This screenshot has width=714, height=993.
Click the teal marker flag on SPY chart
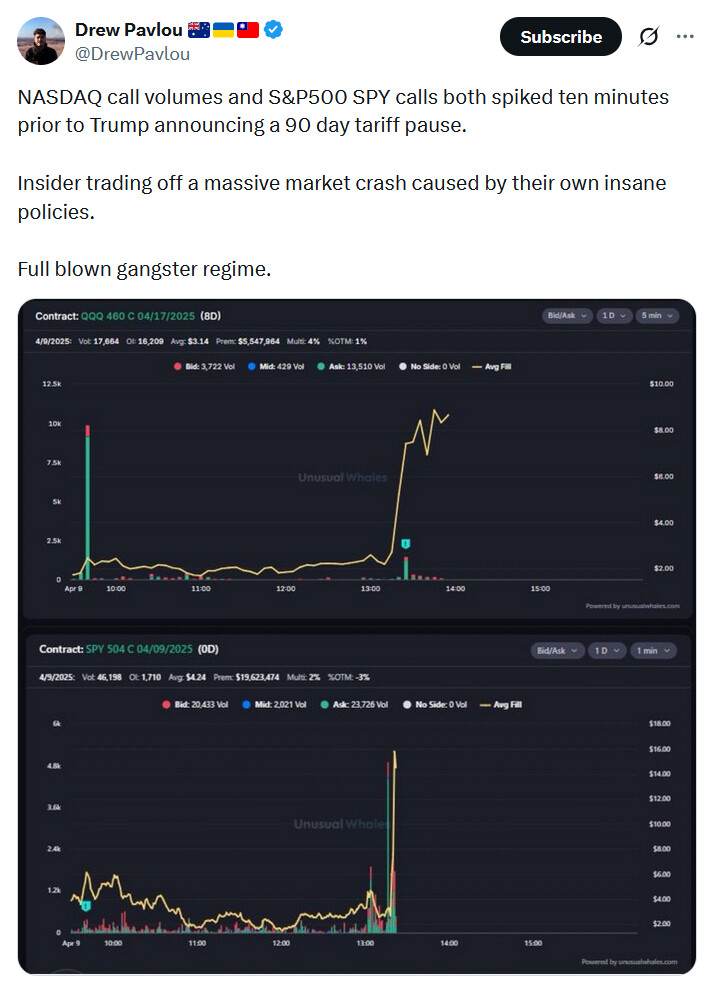pos(86,906)
